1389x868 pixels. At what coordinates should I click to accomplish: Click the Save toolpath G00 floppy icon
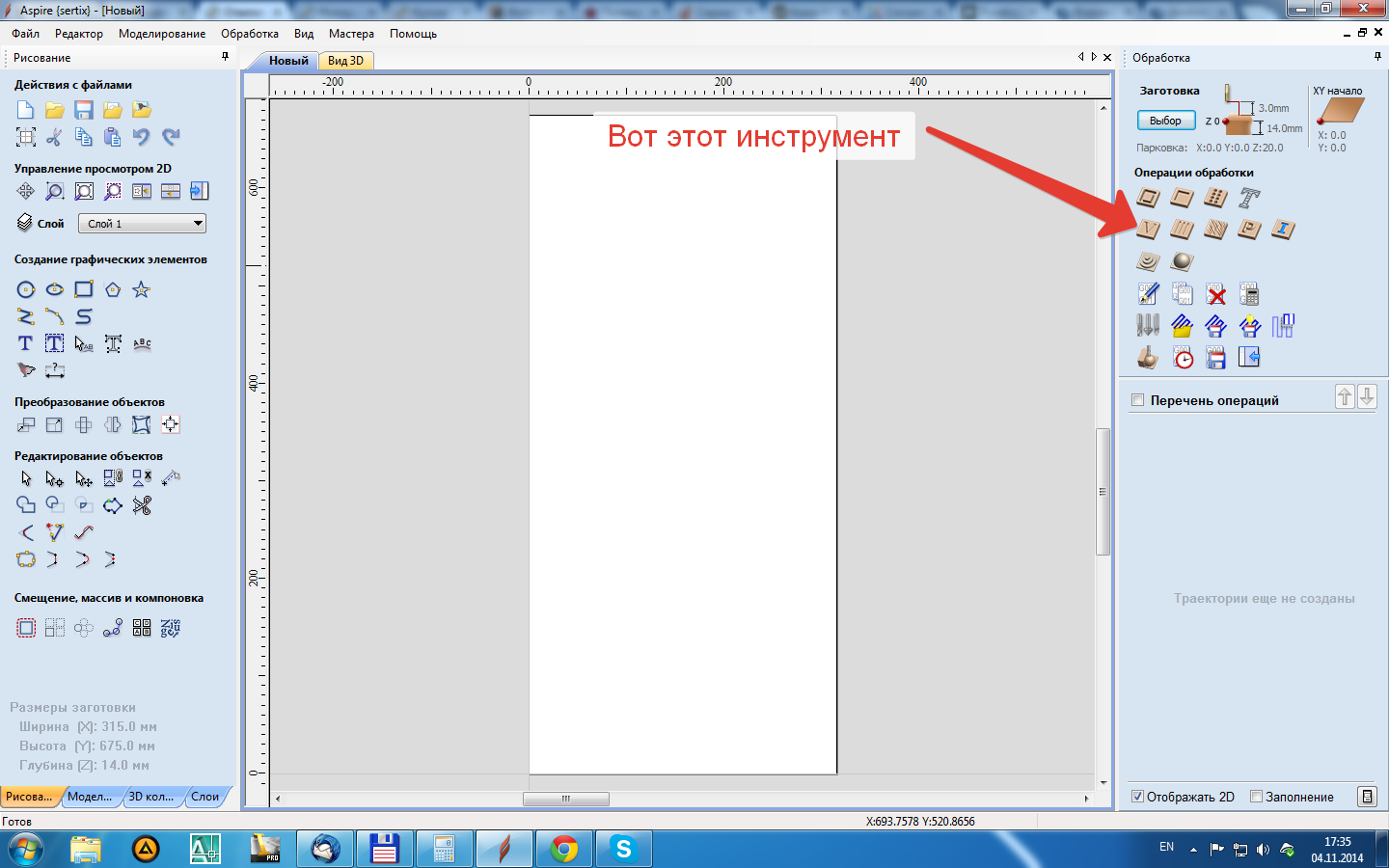(1216, 358)
